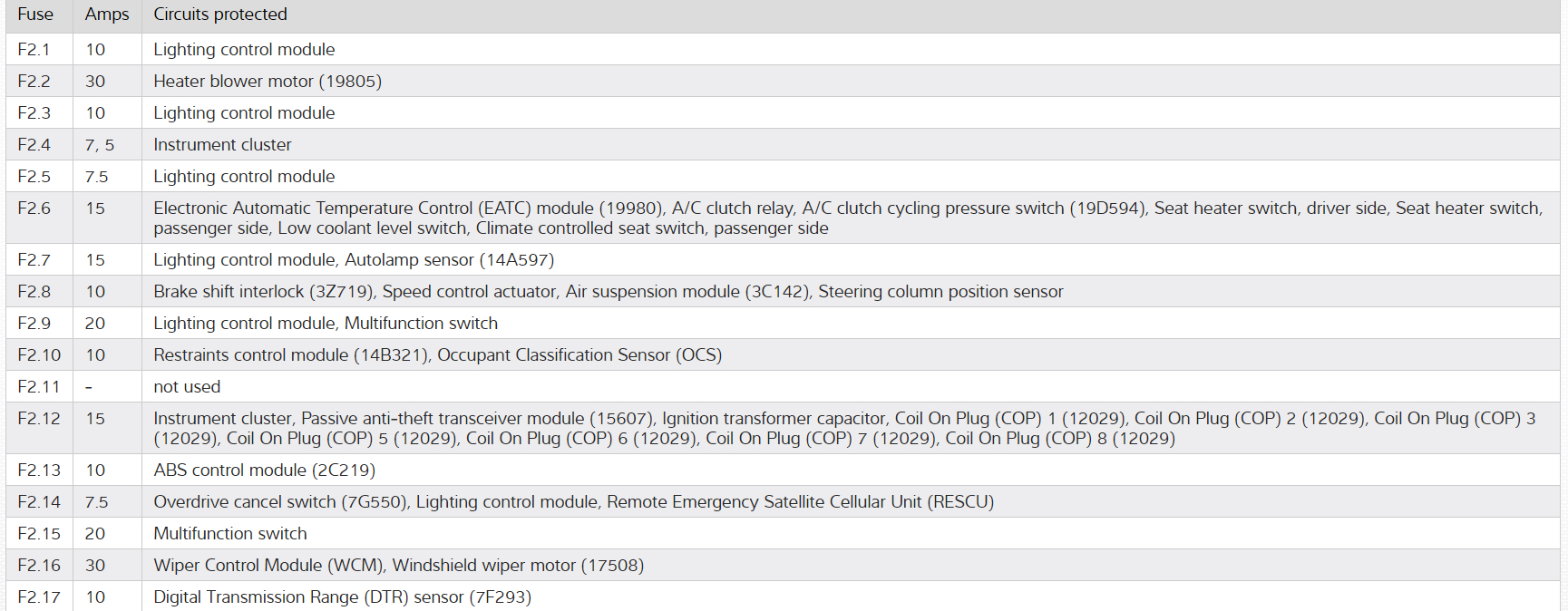Click the Overdrive cancel switch (7G550) description
Viewport: 1568px width, 611px height.
[280, 502]
